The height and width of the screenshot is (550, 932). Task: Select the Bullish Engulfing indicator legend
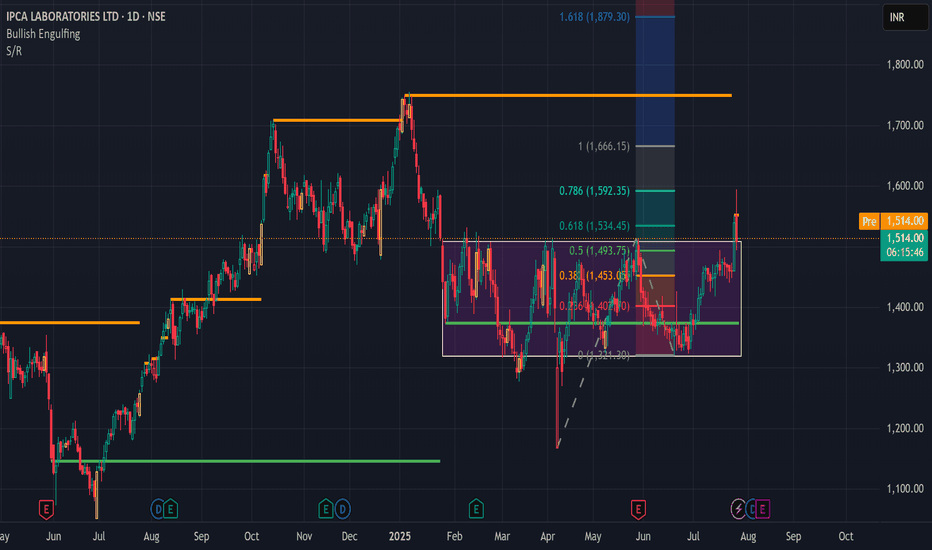point(43,34)
